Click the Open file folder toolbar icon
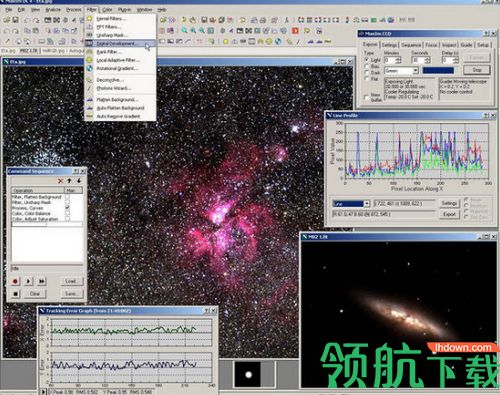Screen dimensions: 500x395 (6, 20)
